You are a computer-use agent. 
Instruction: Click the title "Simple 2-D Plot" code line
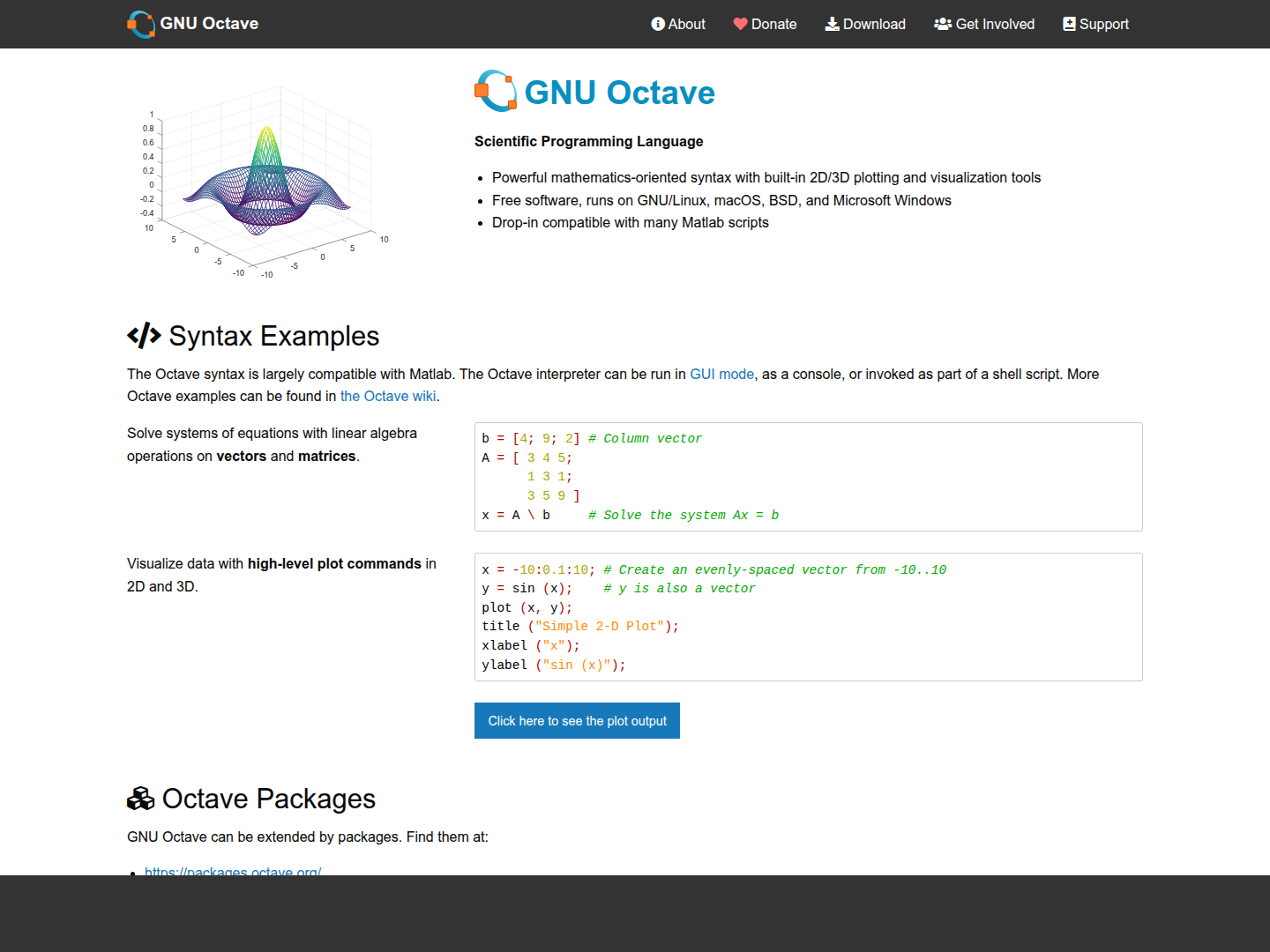click(x=580, y=626)
